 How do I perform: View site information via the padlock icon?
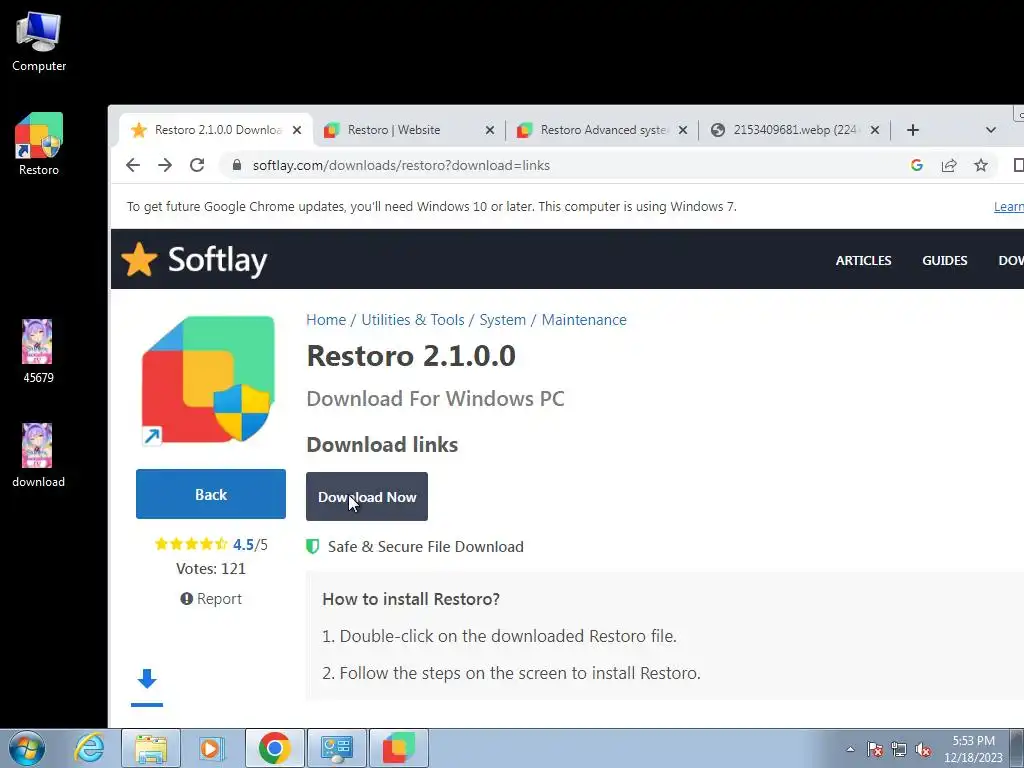pyautogui.click(x=237, y=165)
